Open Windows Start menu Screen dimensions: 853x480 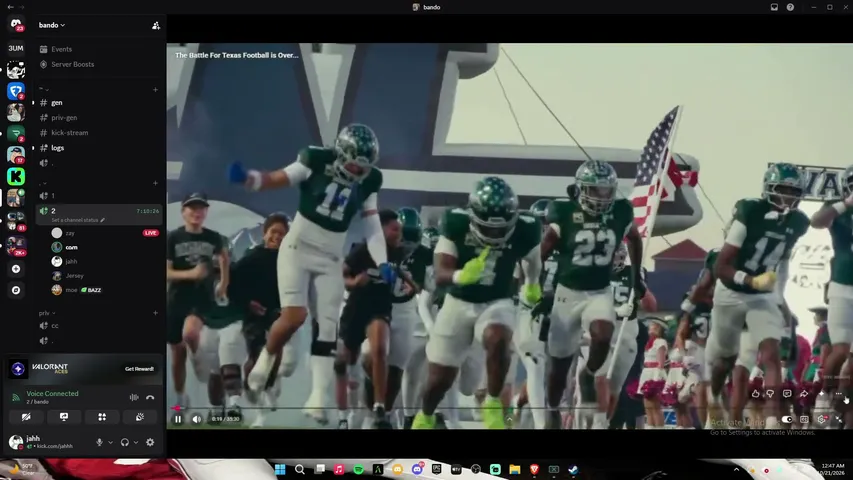pyautogui.click(x=280, y=469)
